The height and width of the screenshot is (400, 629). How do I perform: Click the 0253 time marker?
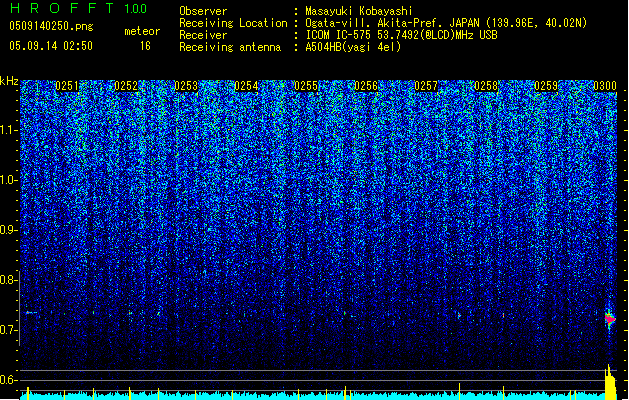(186, 86)
